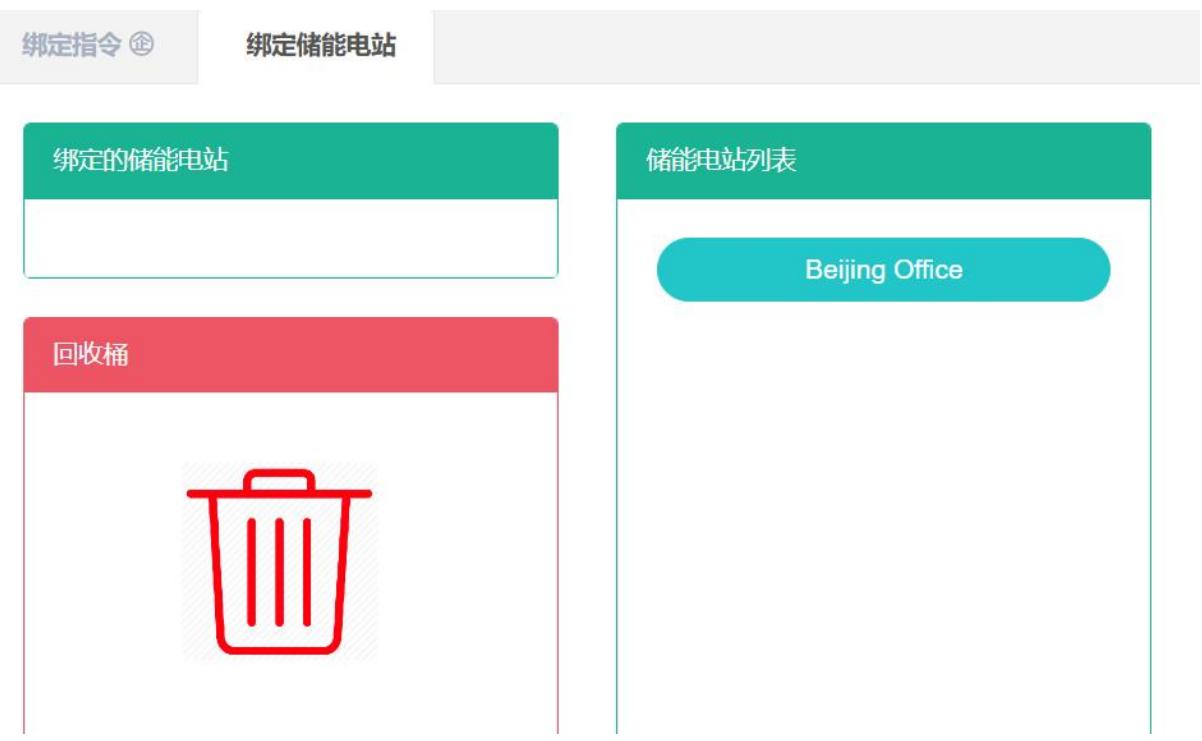The height and width of the screenshot is (741, 1202).
Task: Click the empty bound stations drop area
Action: tap(290, 238)
